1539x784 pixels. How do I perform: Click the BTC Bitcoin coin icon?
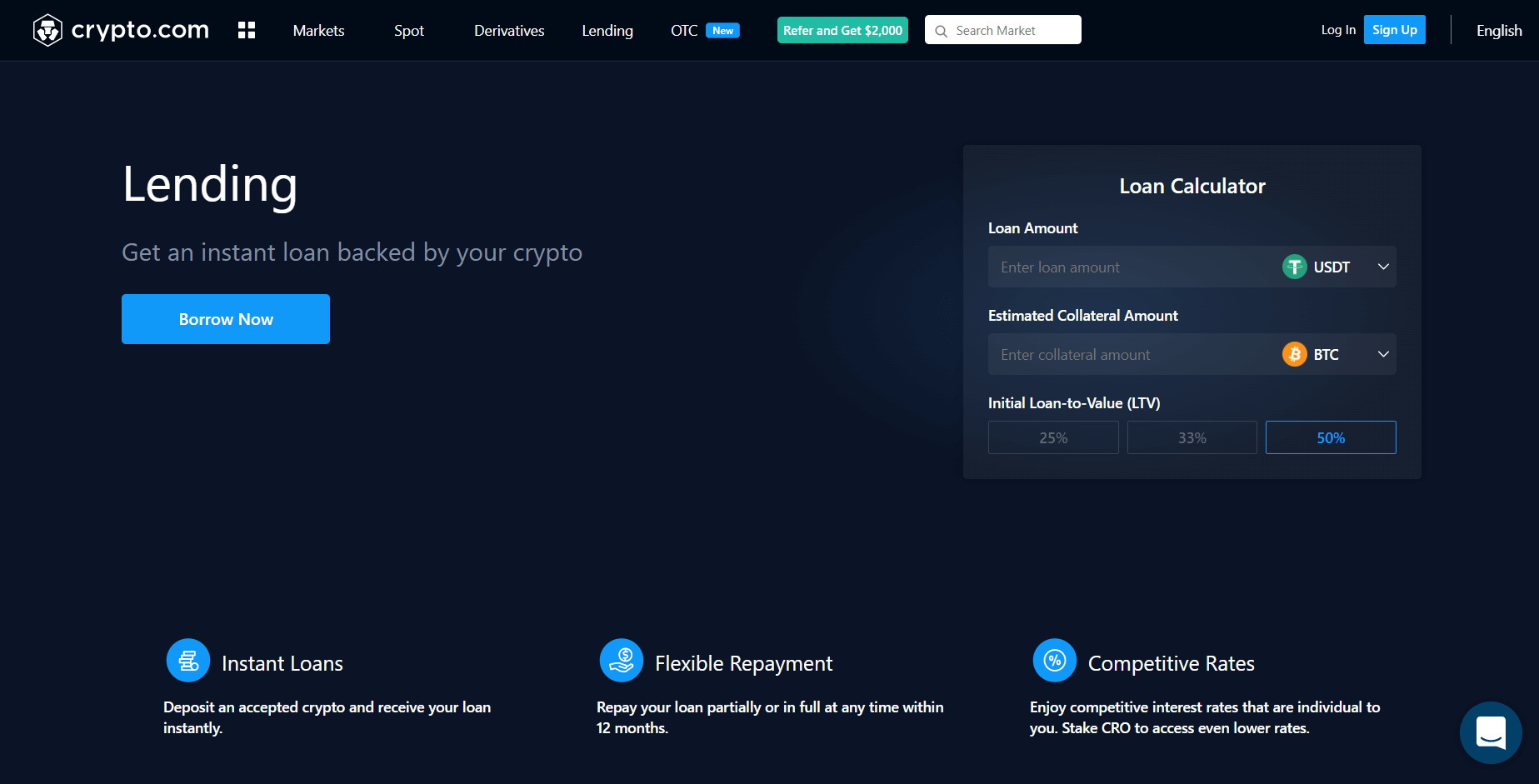point(1294,354)
